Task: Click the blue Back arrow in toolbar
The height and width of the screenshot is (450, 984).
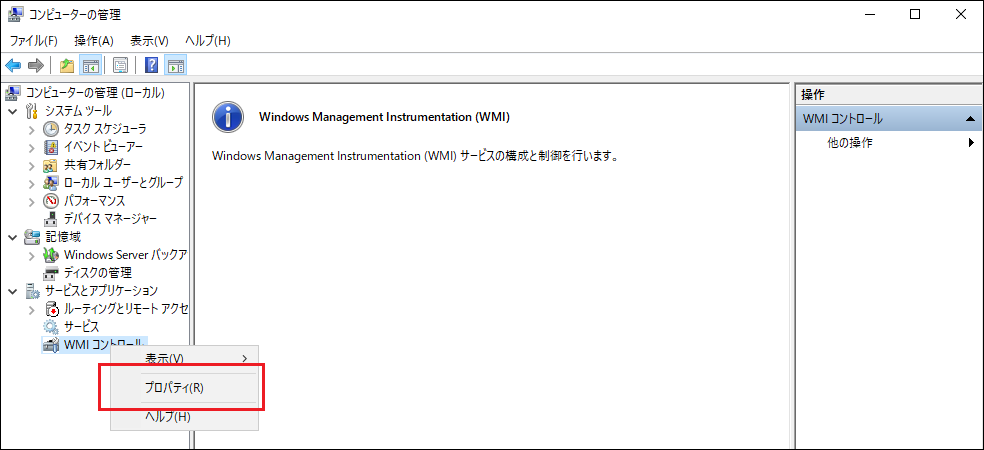Action: pyautogui.click(x=13, y=66)
